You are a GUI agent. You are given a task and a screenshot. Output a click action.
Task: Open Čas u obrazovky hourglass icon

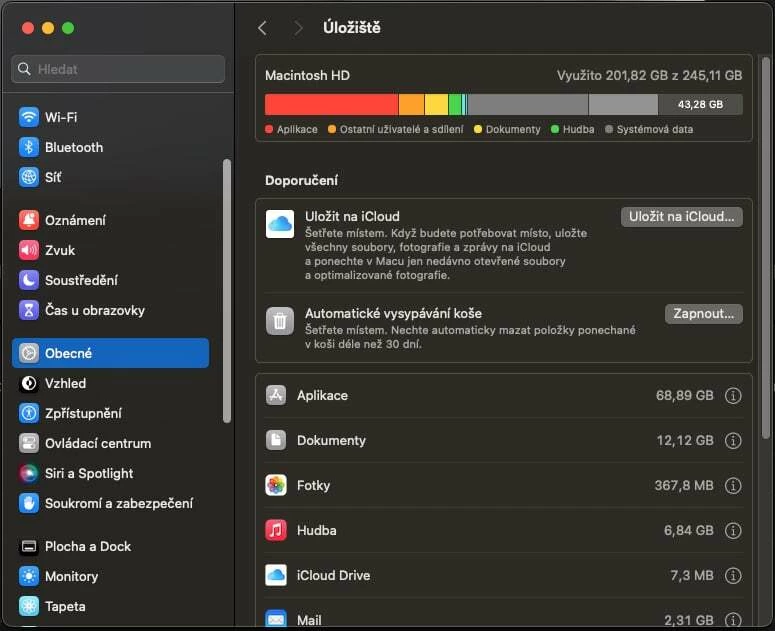click(x=29, y=310)
